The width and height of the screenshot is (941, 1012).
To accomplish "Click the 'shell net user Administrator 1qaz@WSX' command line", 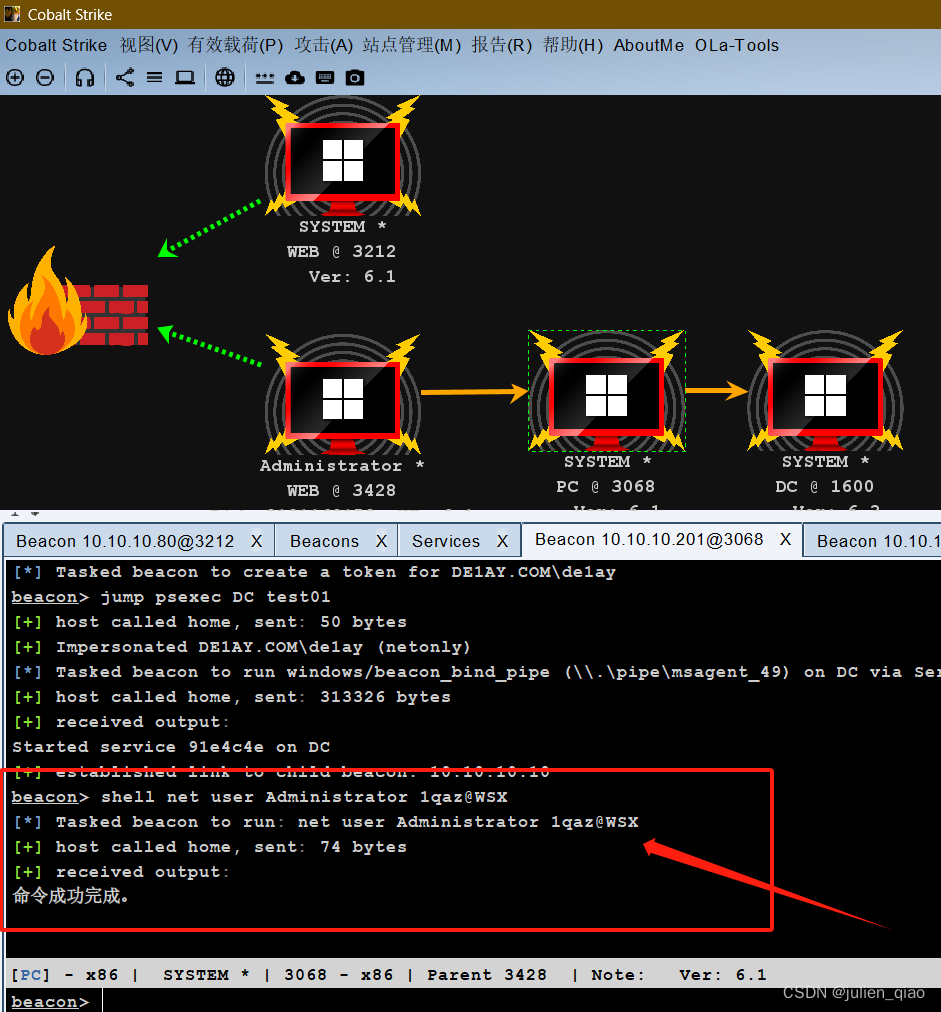I will [x=304, y=797].
